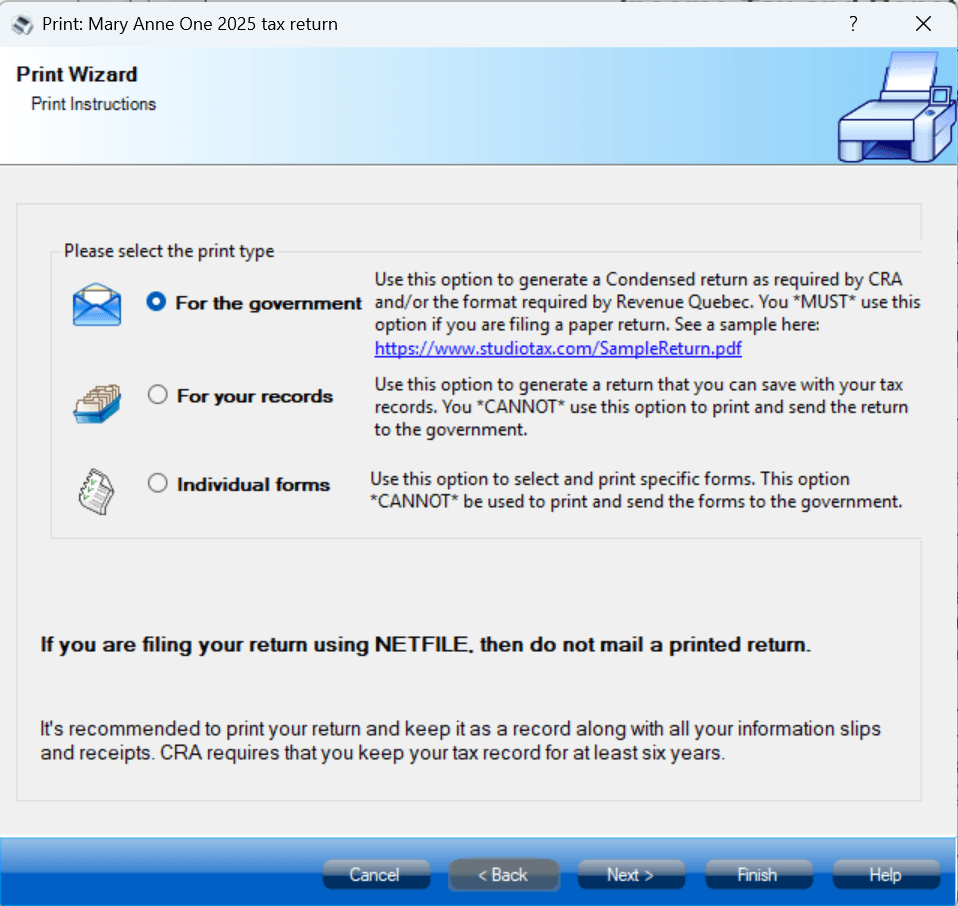Click the 'Print Wizard' heading text
The image size is (958, 906).
(x=77, y=75)
